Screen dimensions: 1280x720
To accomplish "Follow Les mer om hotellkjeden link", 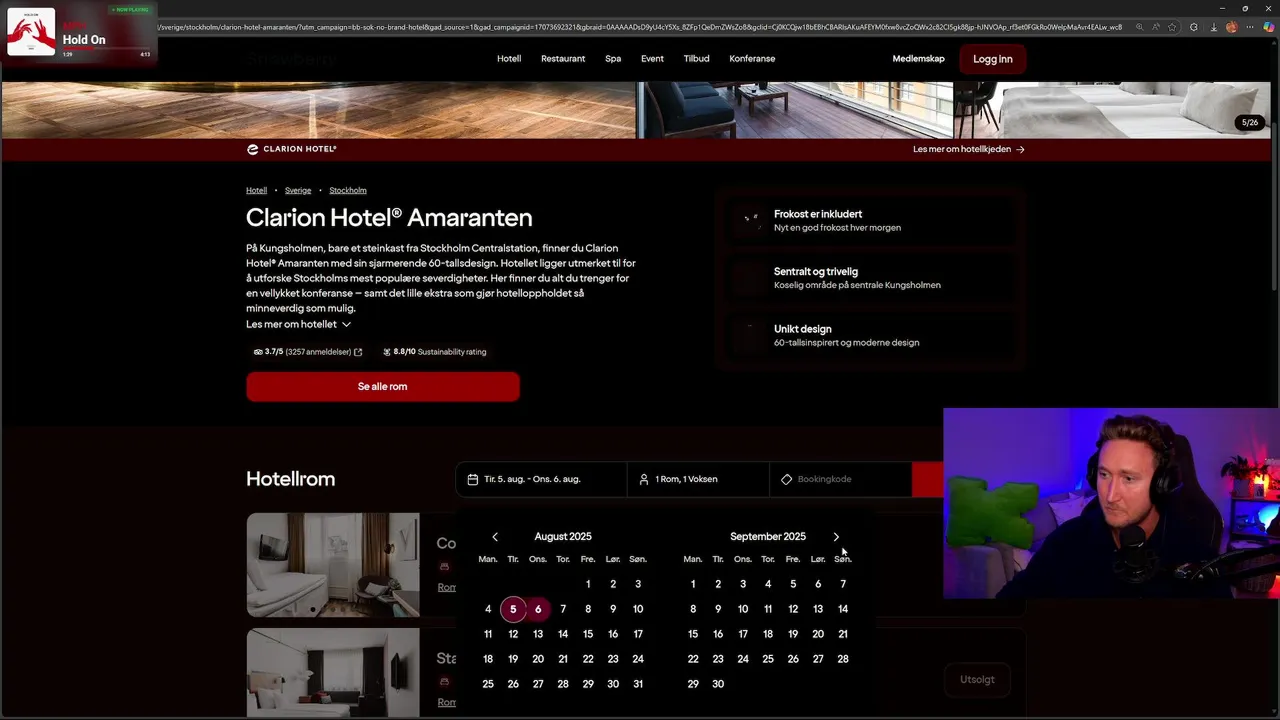I will 968,149.
